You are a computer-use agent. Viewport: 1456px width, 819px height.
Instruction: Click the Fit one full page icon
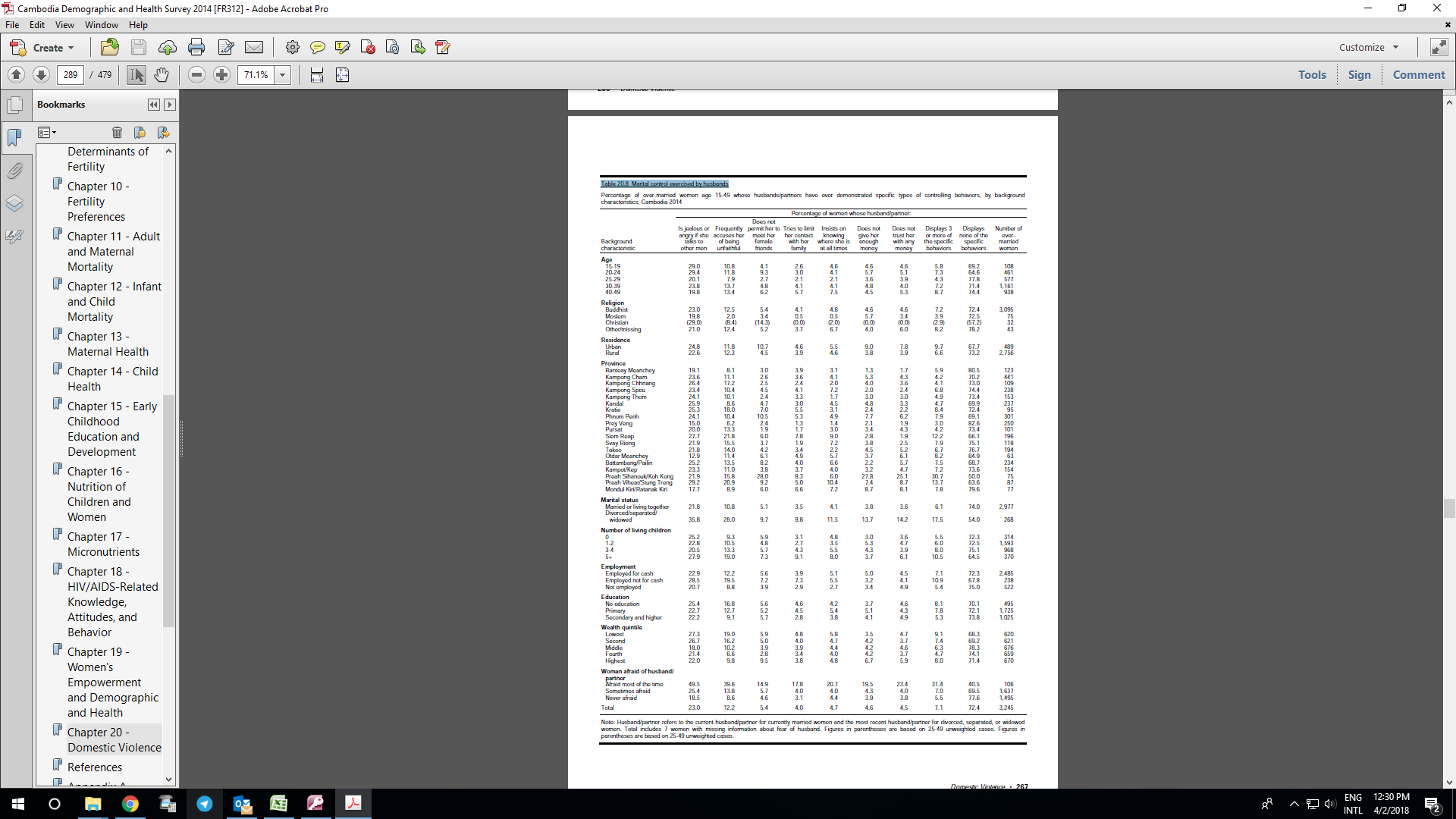coord(343,75)
